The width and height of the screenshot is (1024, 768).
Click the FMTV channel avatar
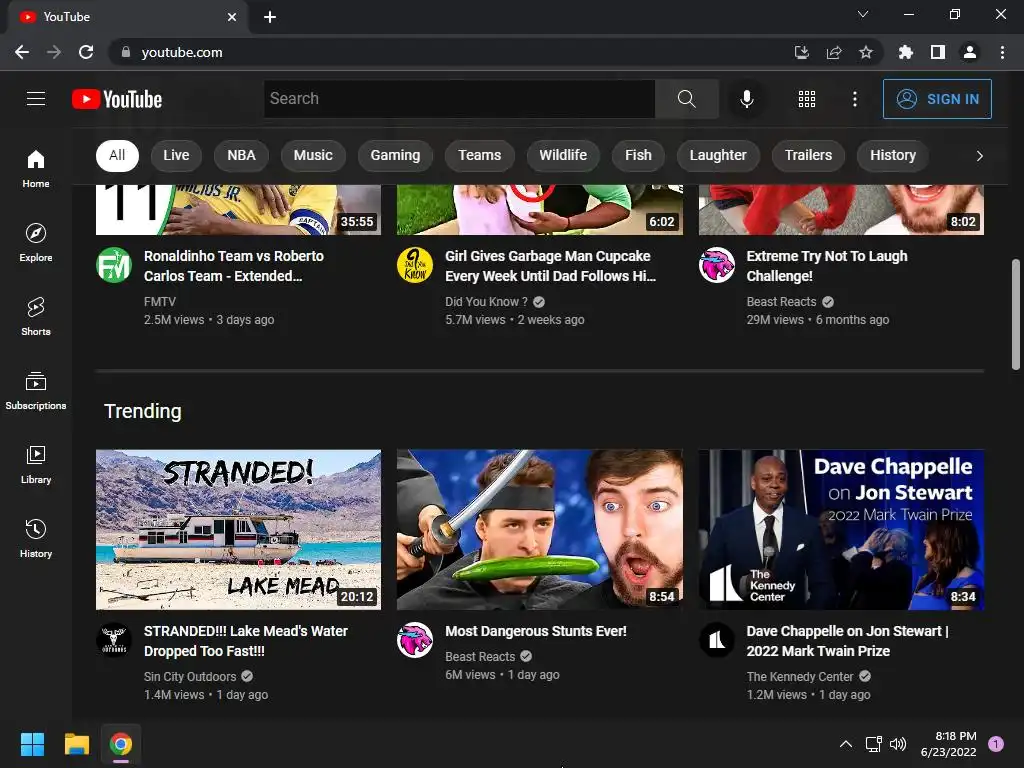tap(114, 264)
